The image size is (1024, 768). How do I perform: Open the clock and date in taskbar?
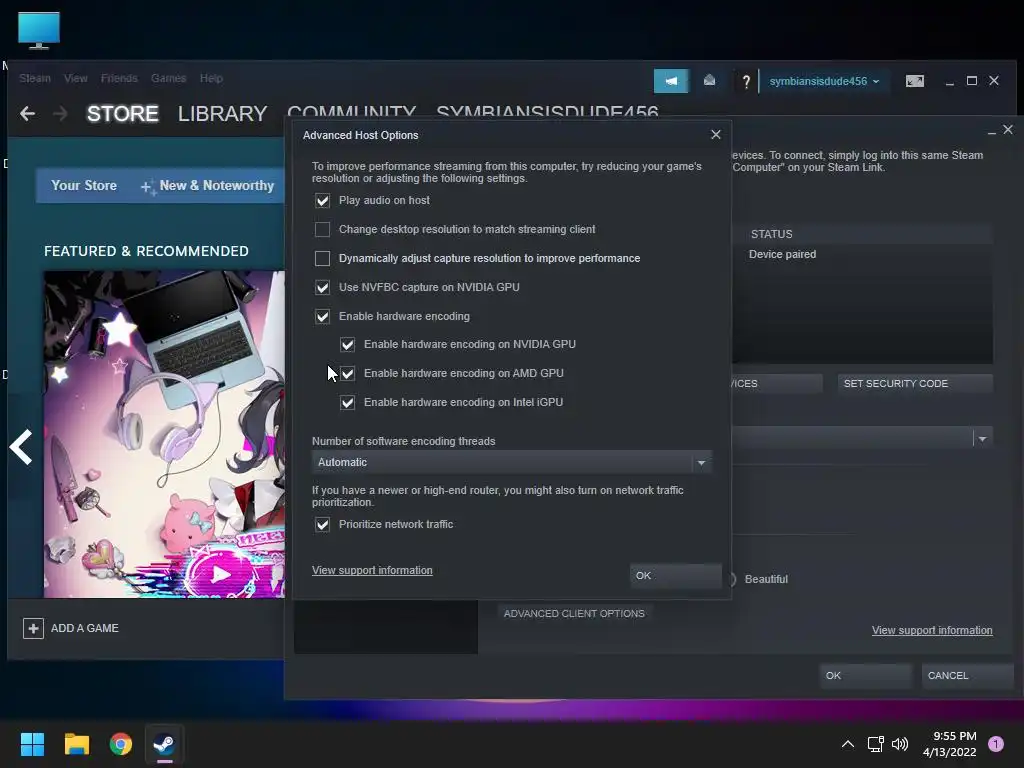[x=950, y=744]
